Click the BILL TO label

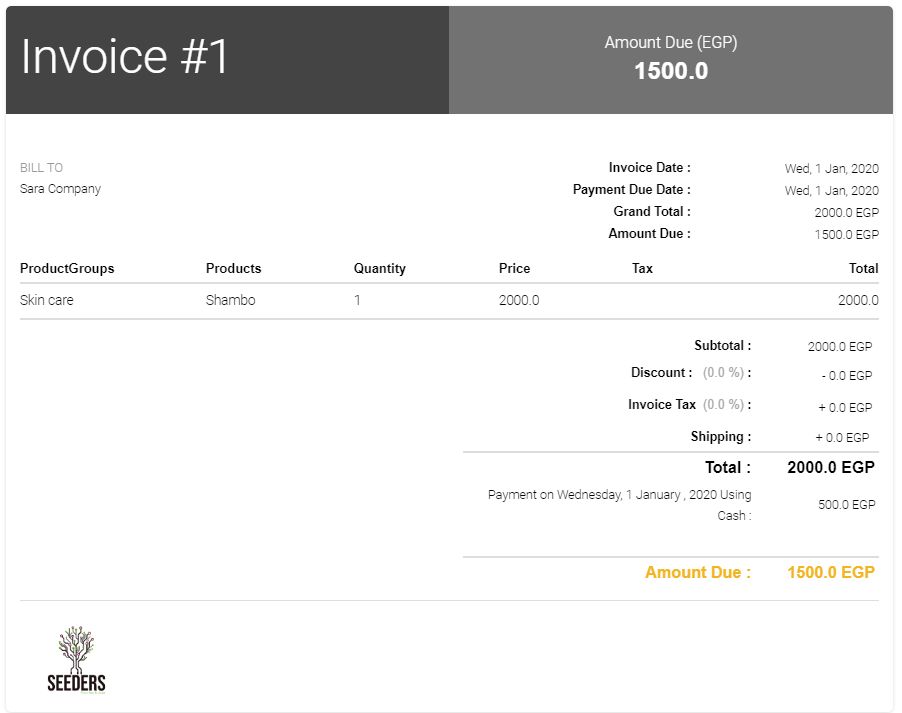coord(39,167)
